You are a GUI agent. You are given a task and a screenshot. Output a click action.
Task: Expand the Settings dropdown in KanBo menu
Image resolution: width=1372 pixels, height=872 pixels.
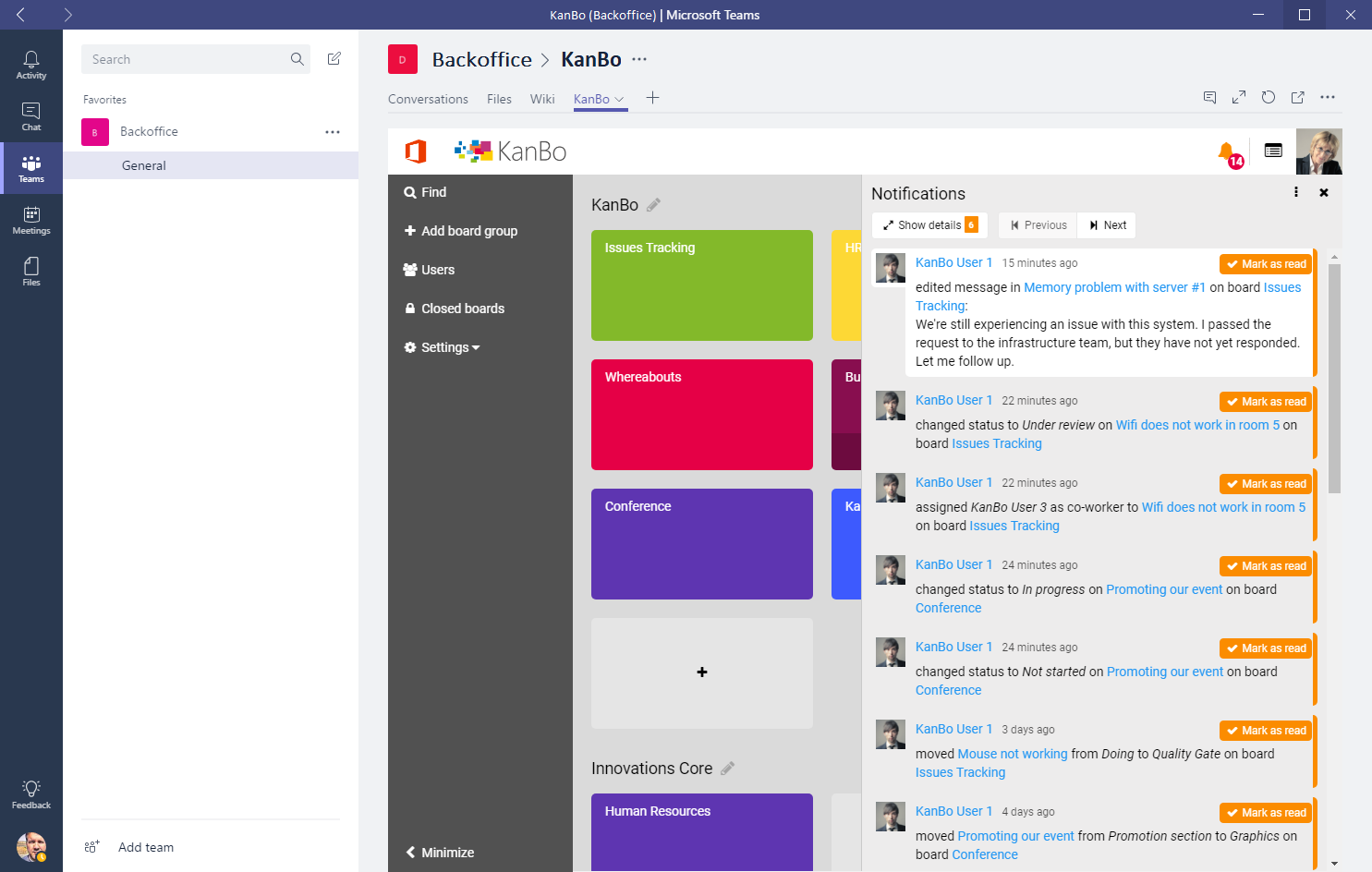click(x=443, y=347)
